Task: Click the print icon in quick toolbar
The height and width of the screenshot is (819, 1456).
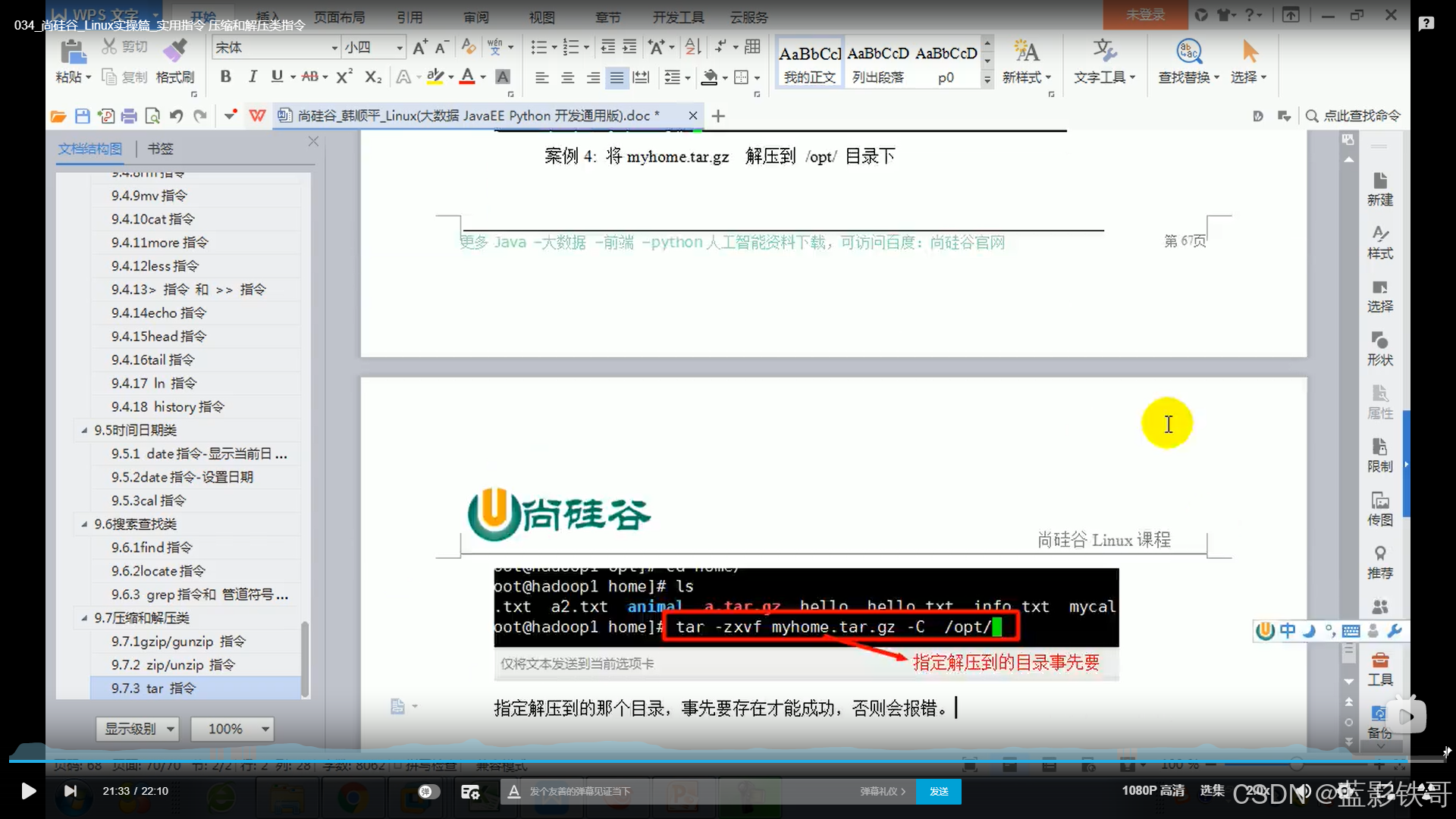Action: click(x=129, y=116)
